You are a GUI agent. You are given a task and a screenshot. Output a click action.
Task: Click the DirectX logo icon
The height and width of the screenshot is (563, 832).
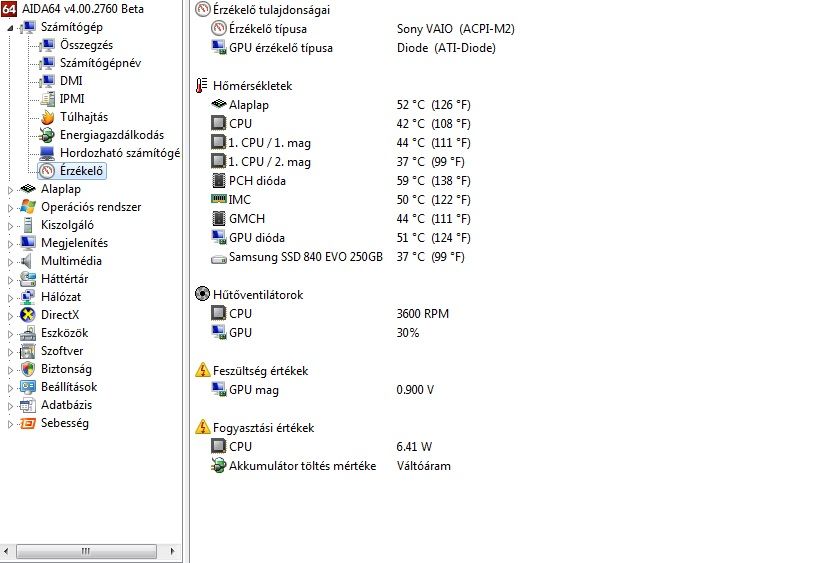point(28,315)
